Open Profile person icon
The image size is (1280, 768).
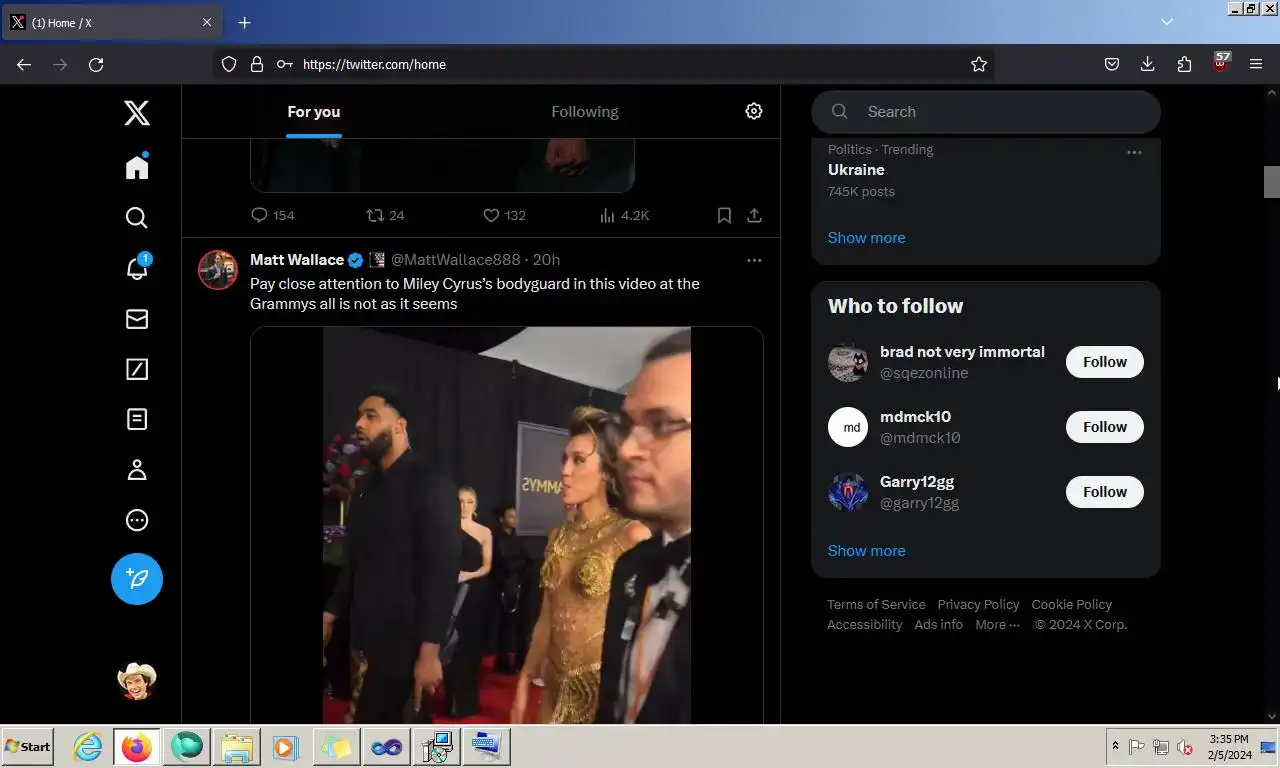(x=137, y=470)
